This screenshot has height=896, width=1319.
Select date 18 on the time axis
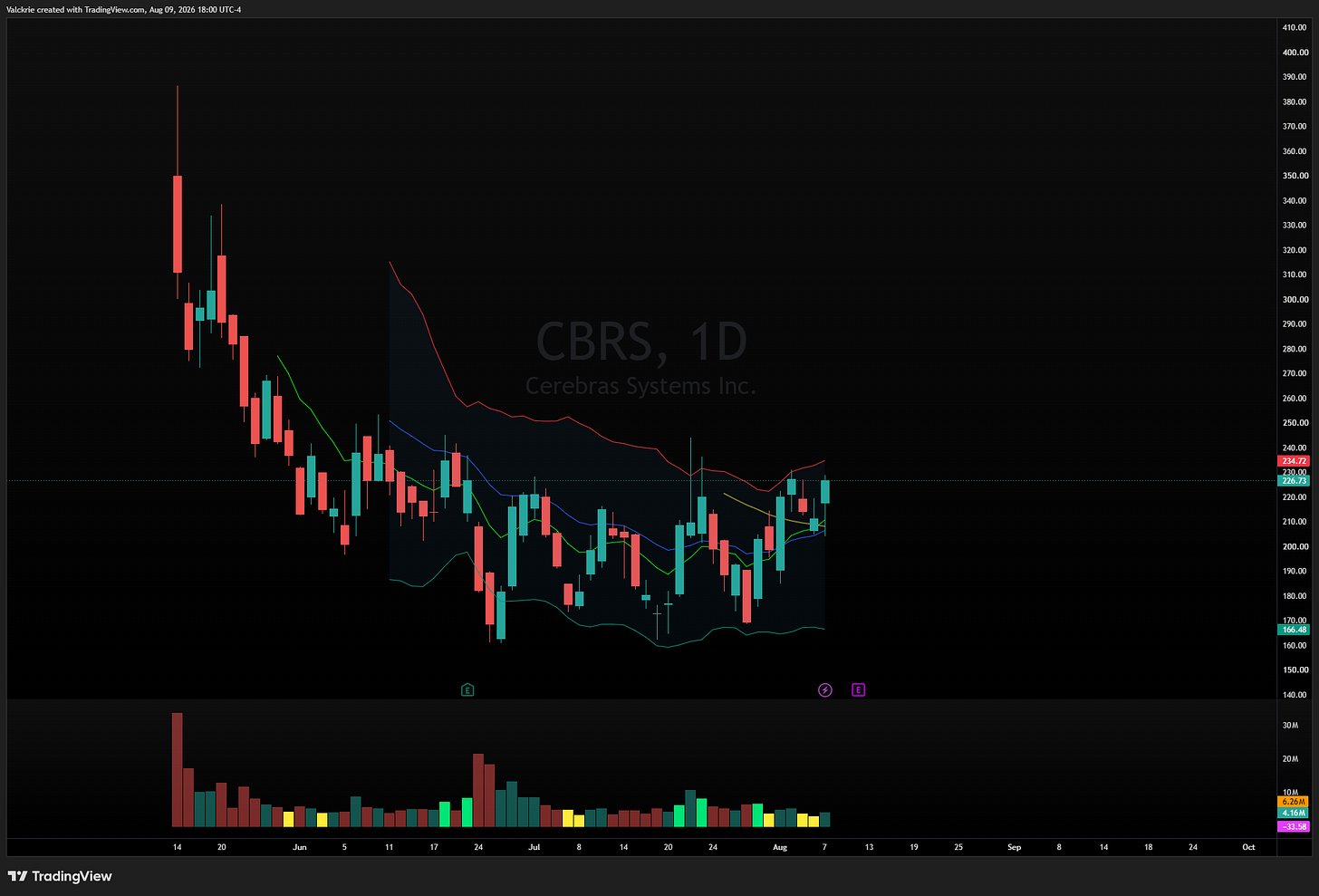tap(1148, 848)
